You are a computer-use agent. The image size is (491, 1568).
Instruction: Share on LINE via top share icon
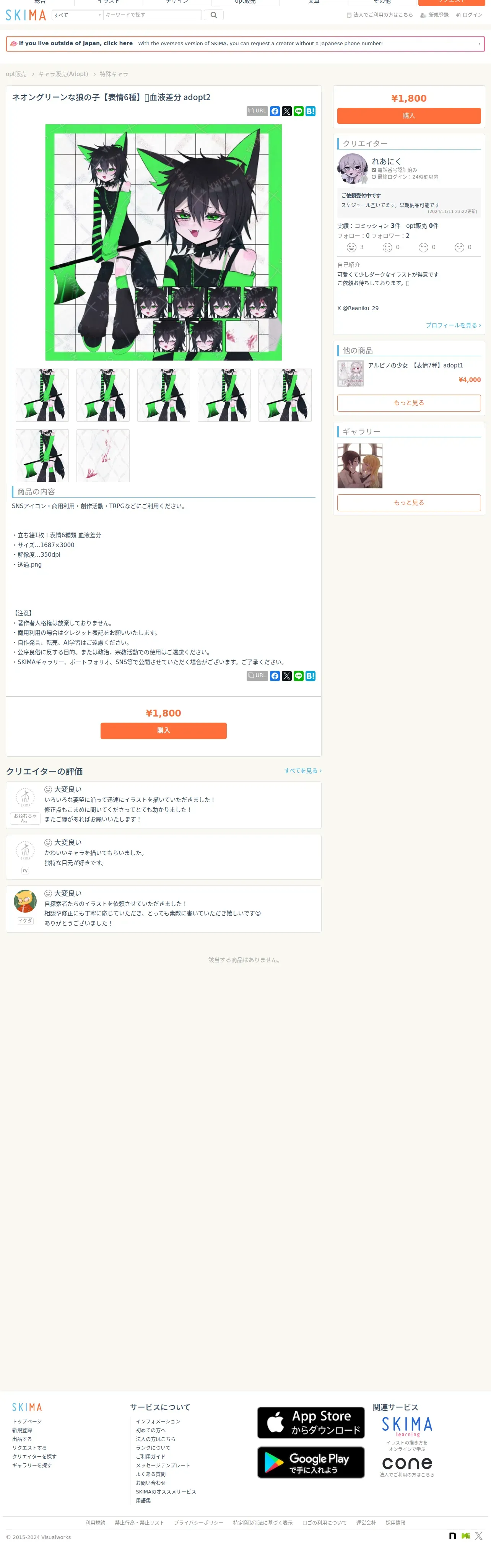[299, 111]
